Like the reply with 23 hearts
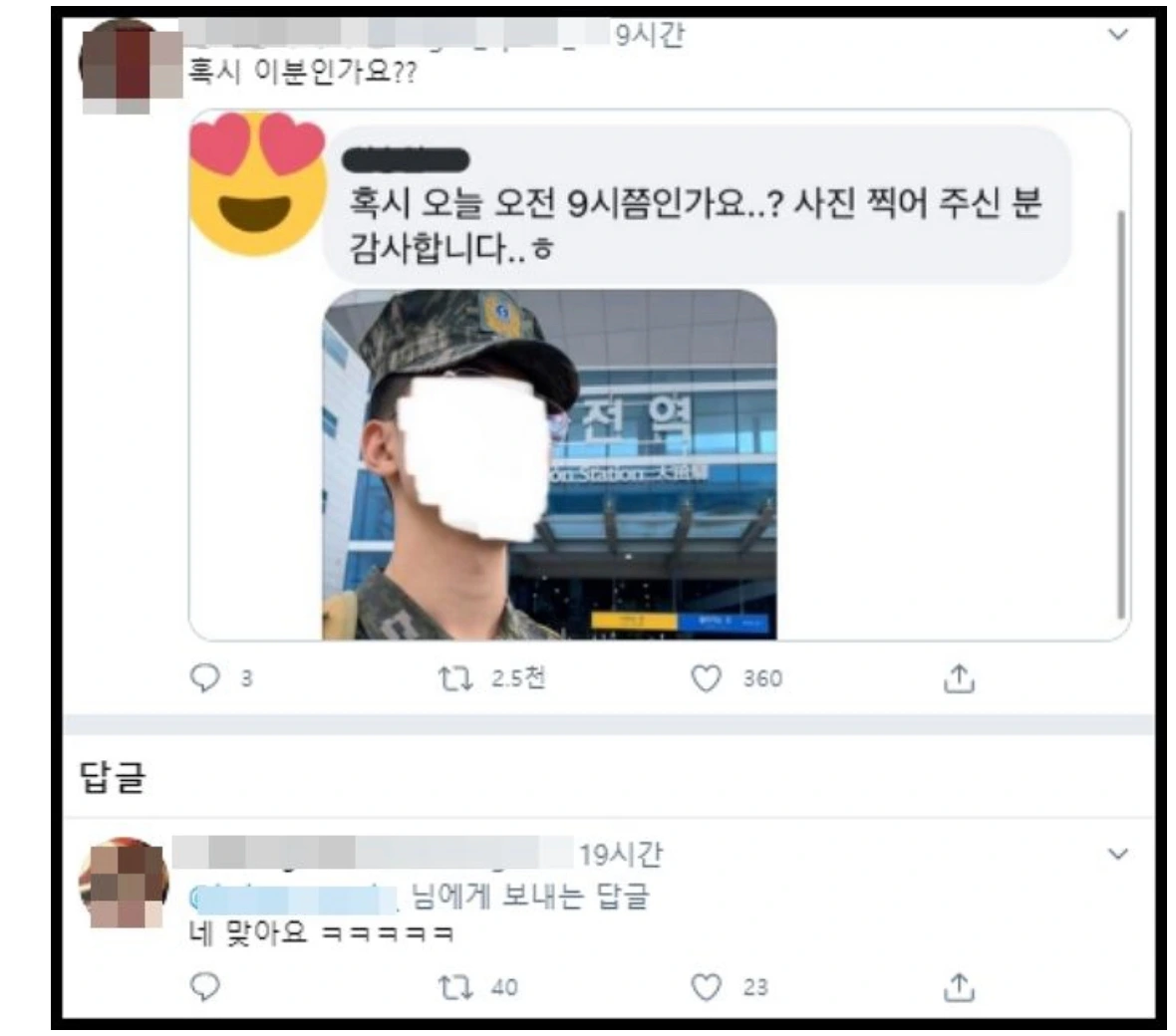 pyautogui.click(x=706, y=987)
